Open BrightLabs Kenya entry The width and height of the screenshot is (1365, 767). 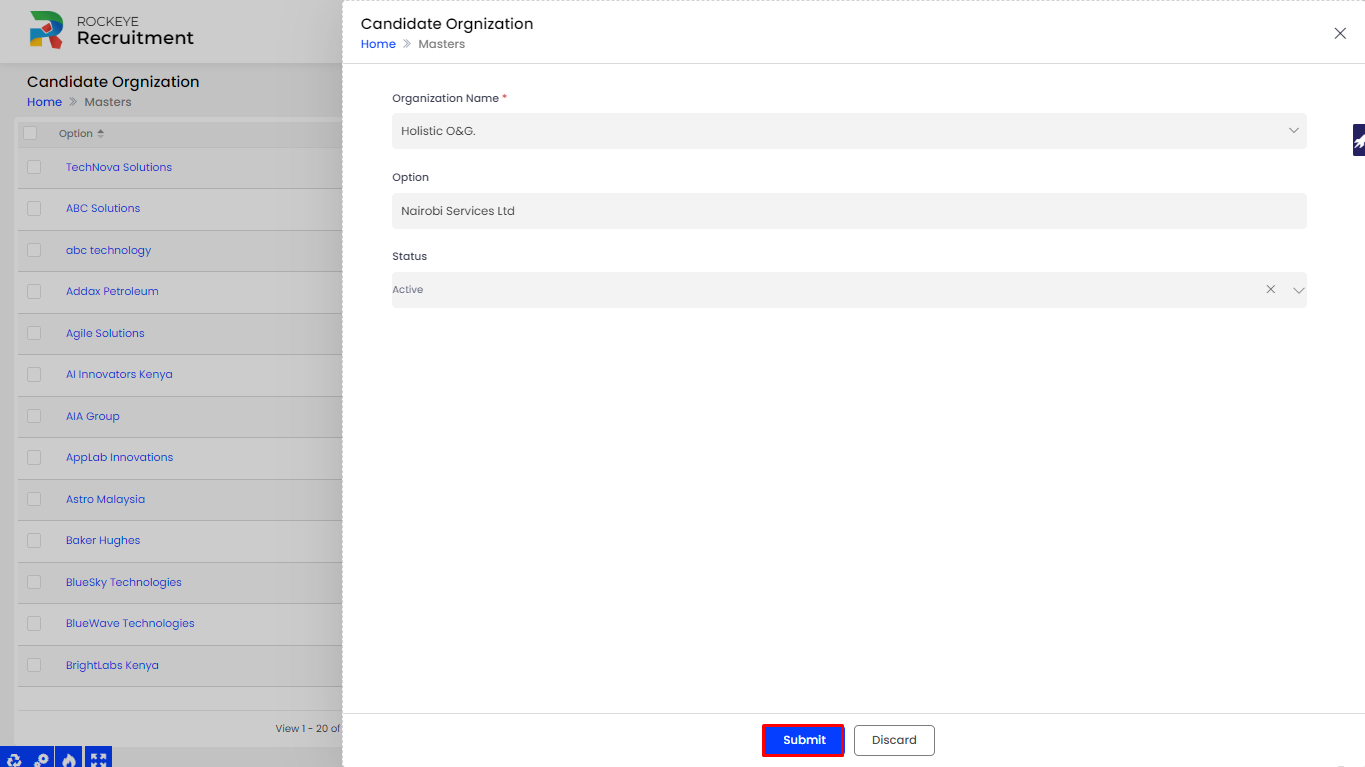(x=112, y=665)
